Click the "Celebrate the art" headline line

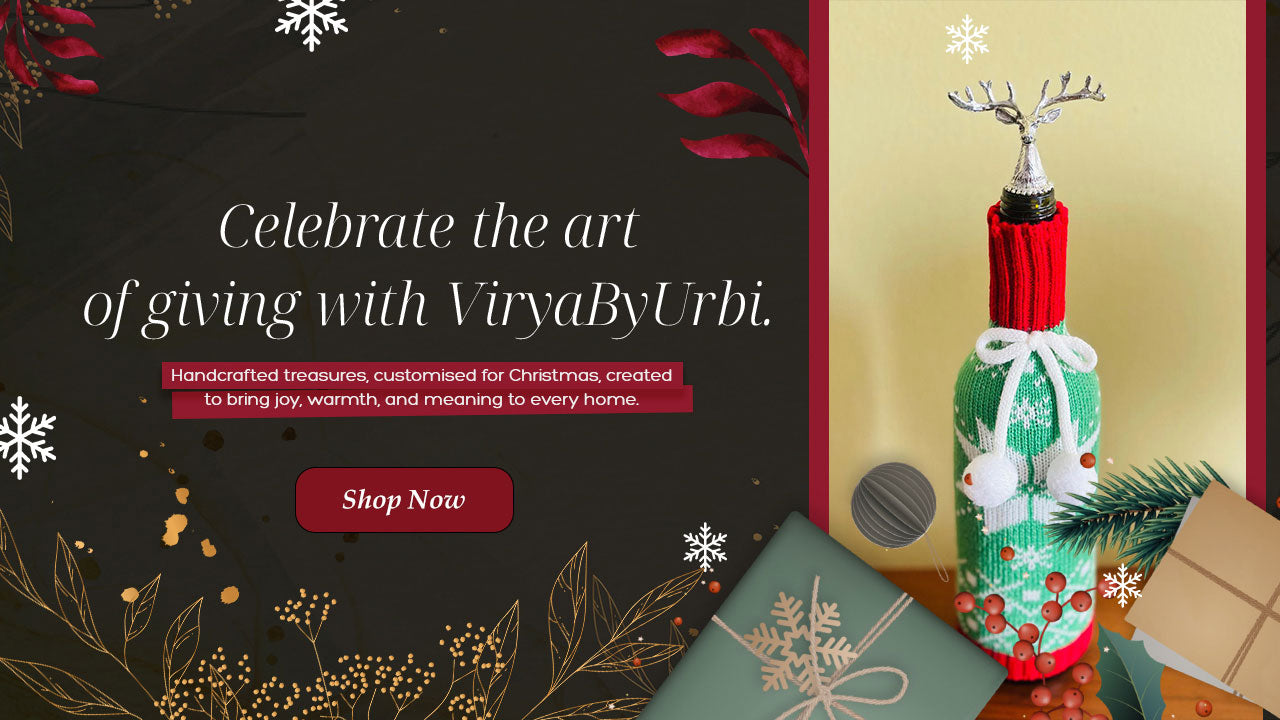428,227
